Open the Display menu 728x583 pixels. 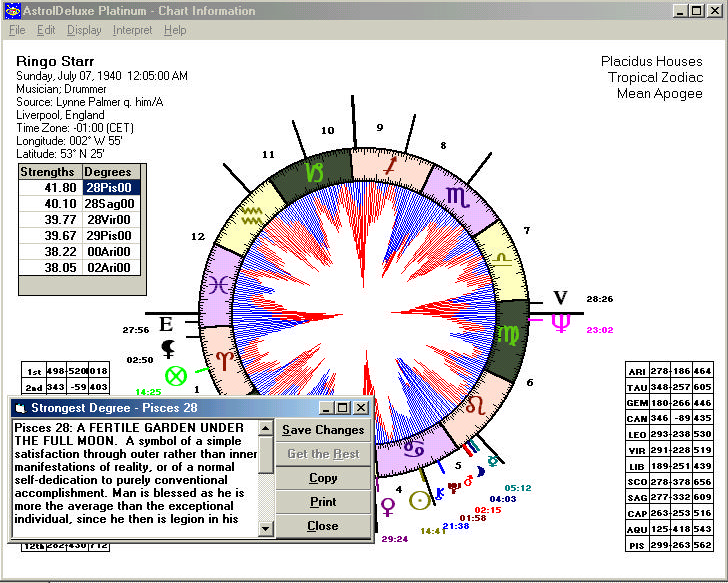click(84, 30)
